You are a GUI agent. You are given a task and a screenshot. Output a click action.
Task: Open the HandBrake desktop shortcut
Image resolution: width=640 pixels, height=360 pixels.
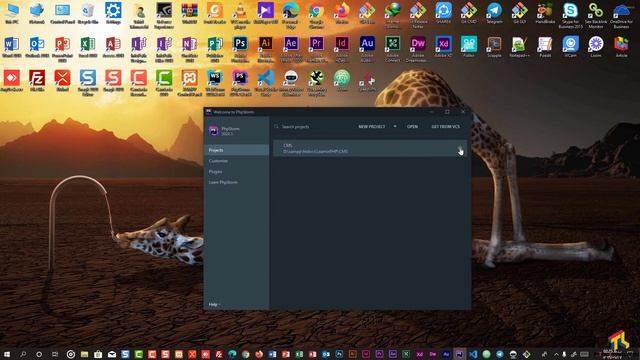545,13
